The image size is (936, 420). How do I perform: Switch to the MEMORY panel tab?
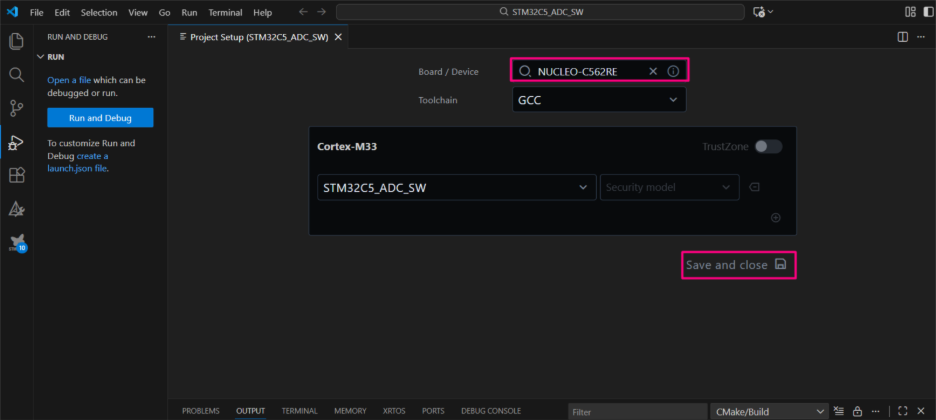350,411
